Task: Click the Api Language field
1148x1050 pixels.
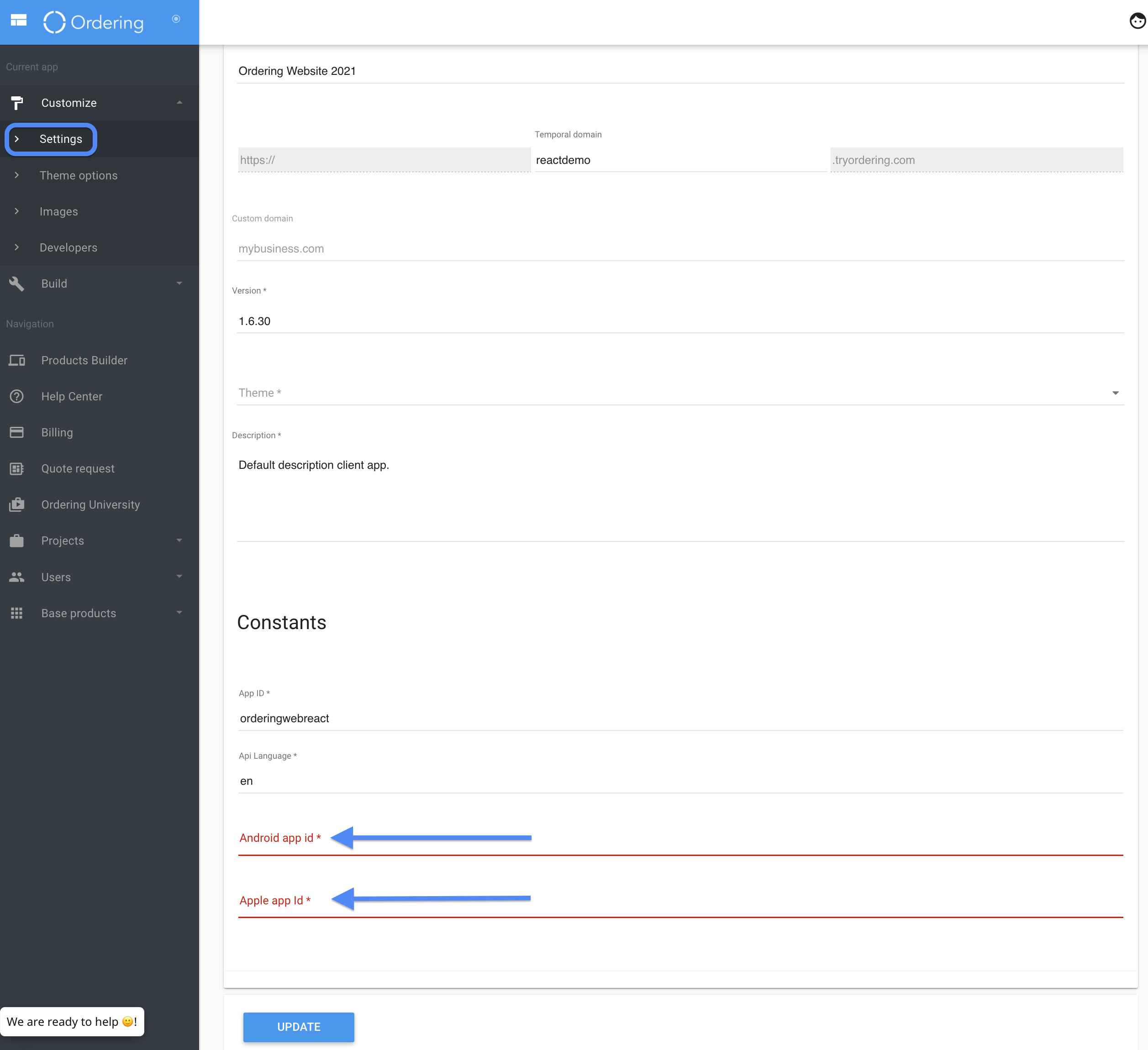Action: 680,781
